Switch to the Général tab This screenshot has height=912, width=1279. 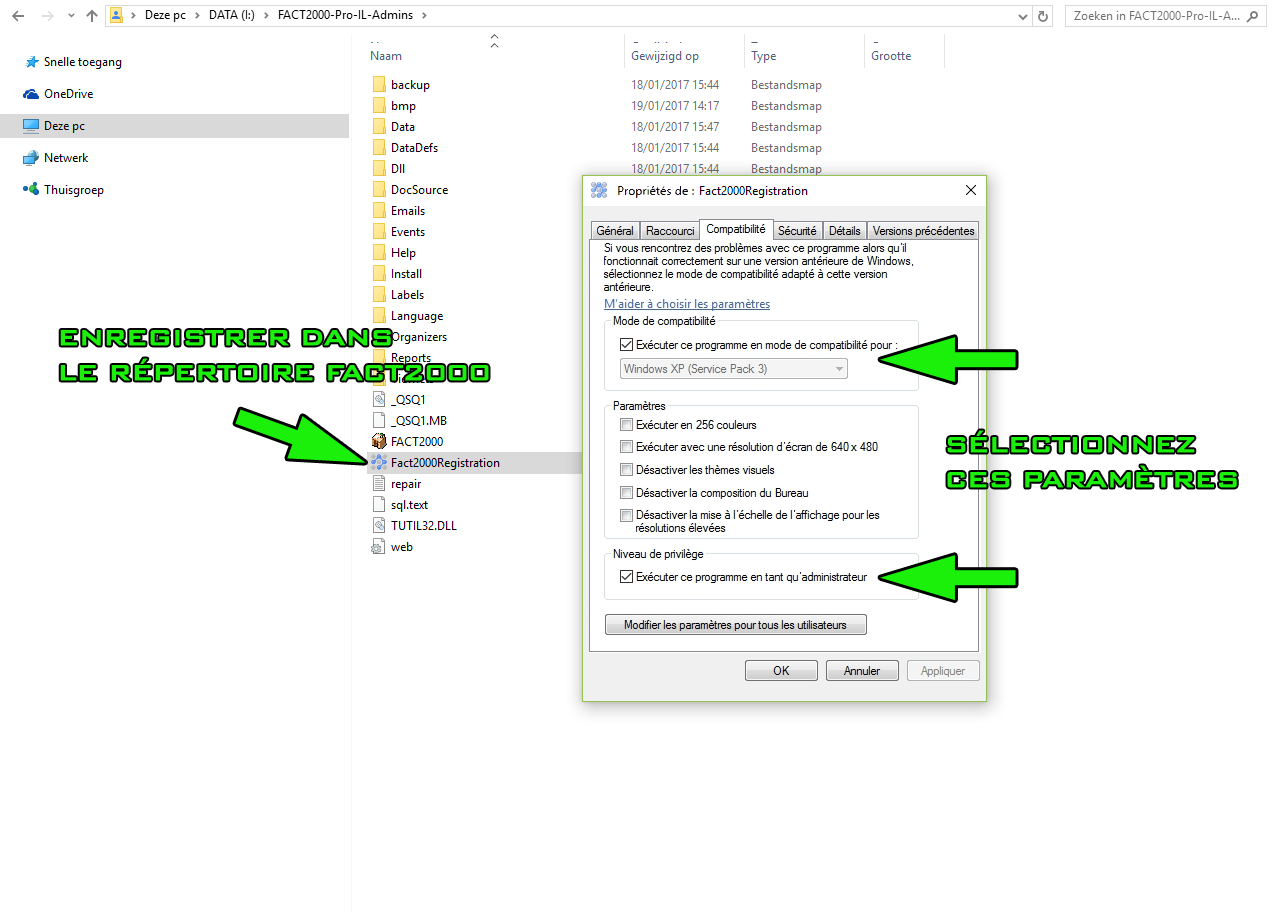pos(615,231)
